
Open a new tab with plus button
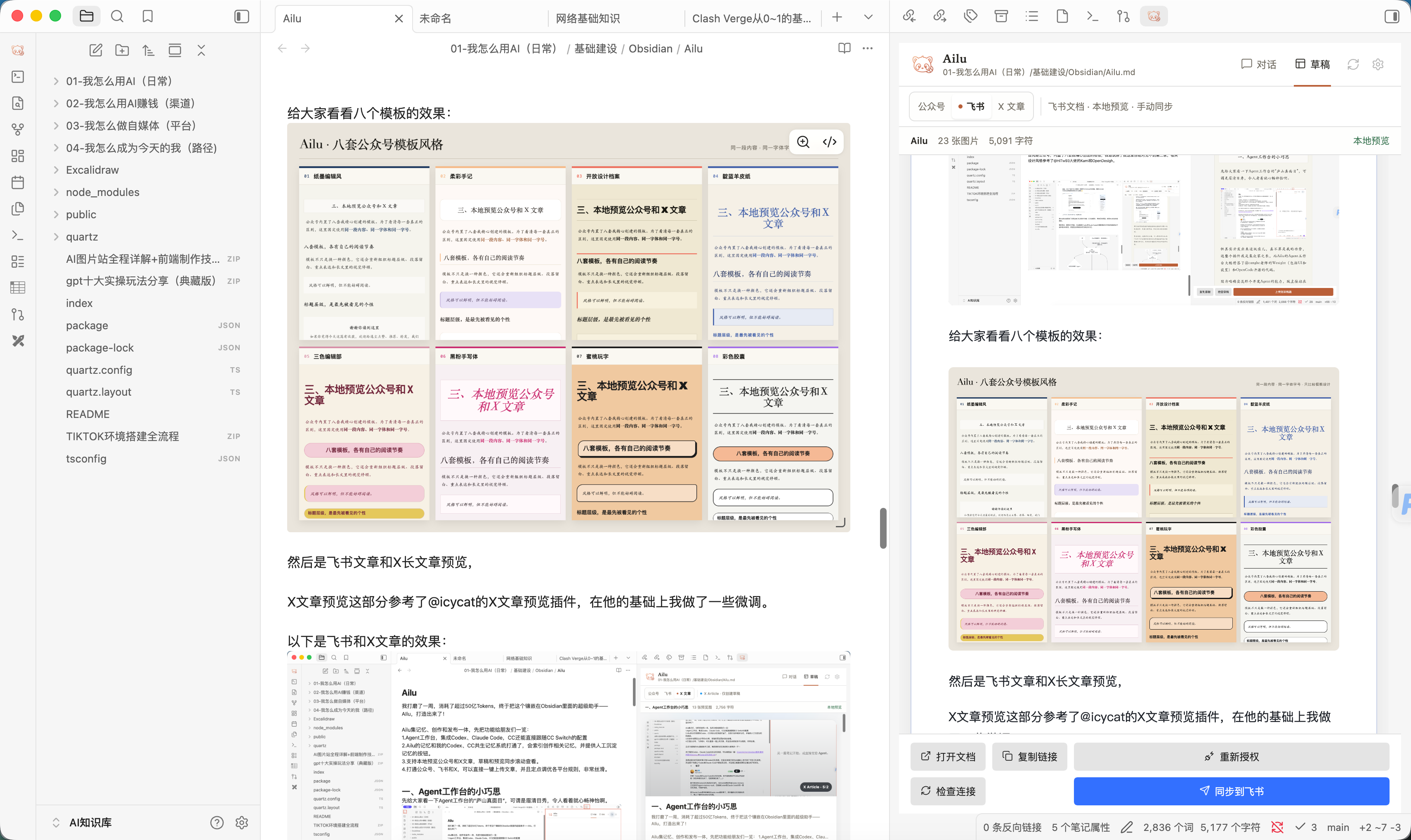[x=837, y=18]
